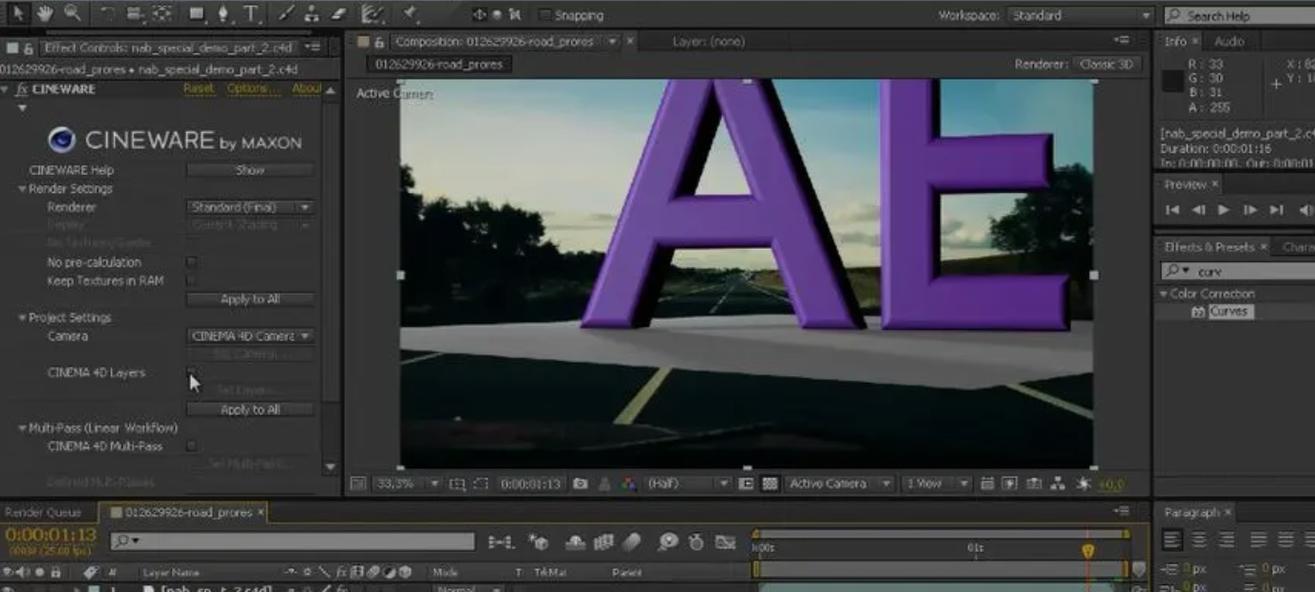The image size is (1315, 592).
Task: Select the Eraser tool
Action: coord(337,14)
